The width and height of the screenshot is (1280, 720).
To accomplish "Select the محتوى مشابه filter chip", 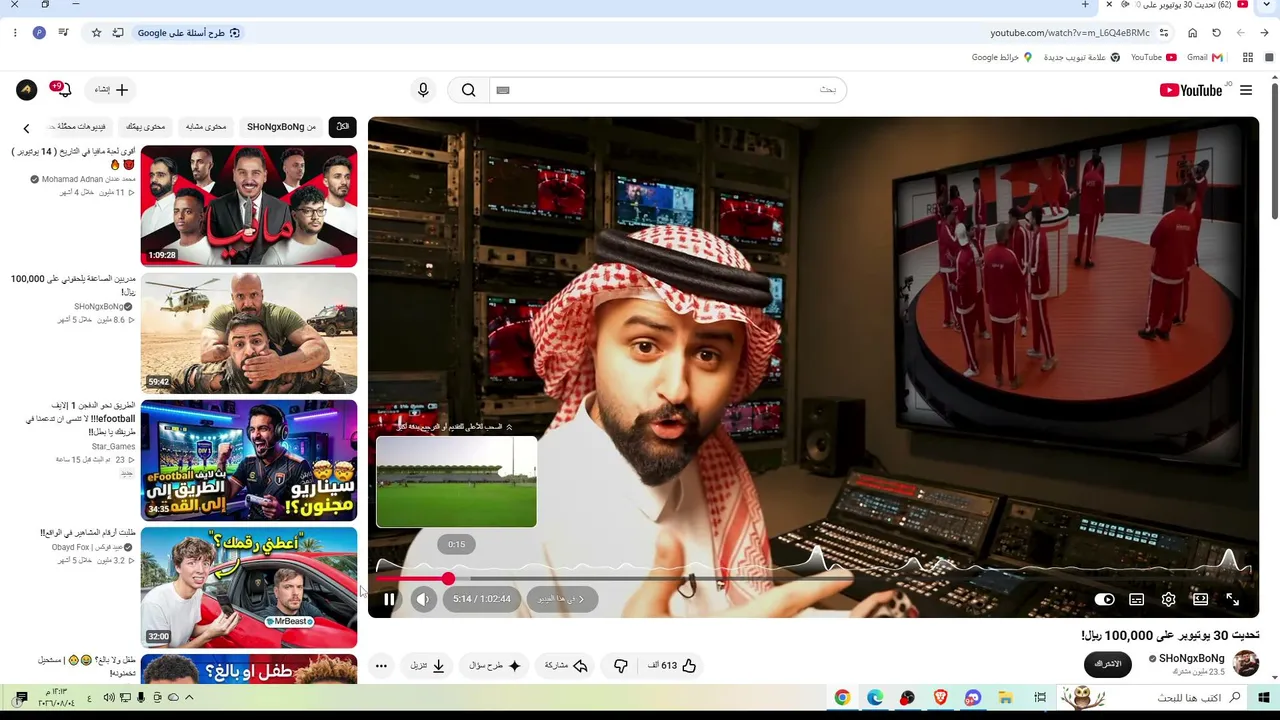I will 206,127.
